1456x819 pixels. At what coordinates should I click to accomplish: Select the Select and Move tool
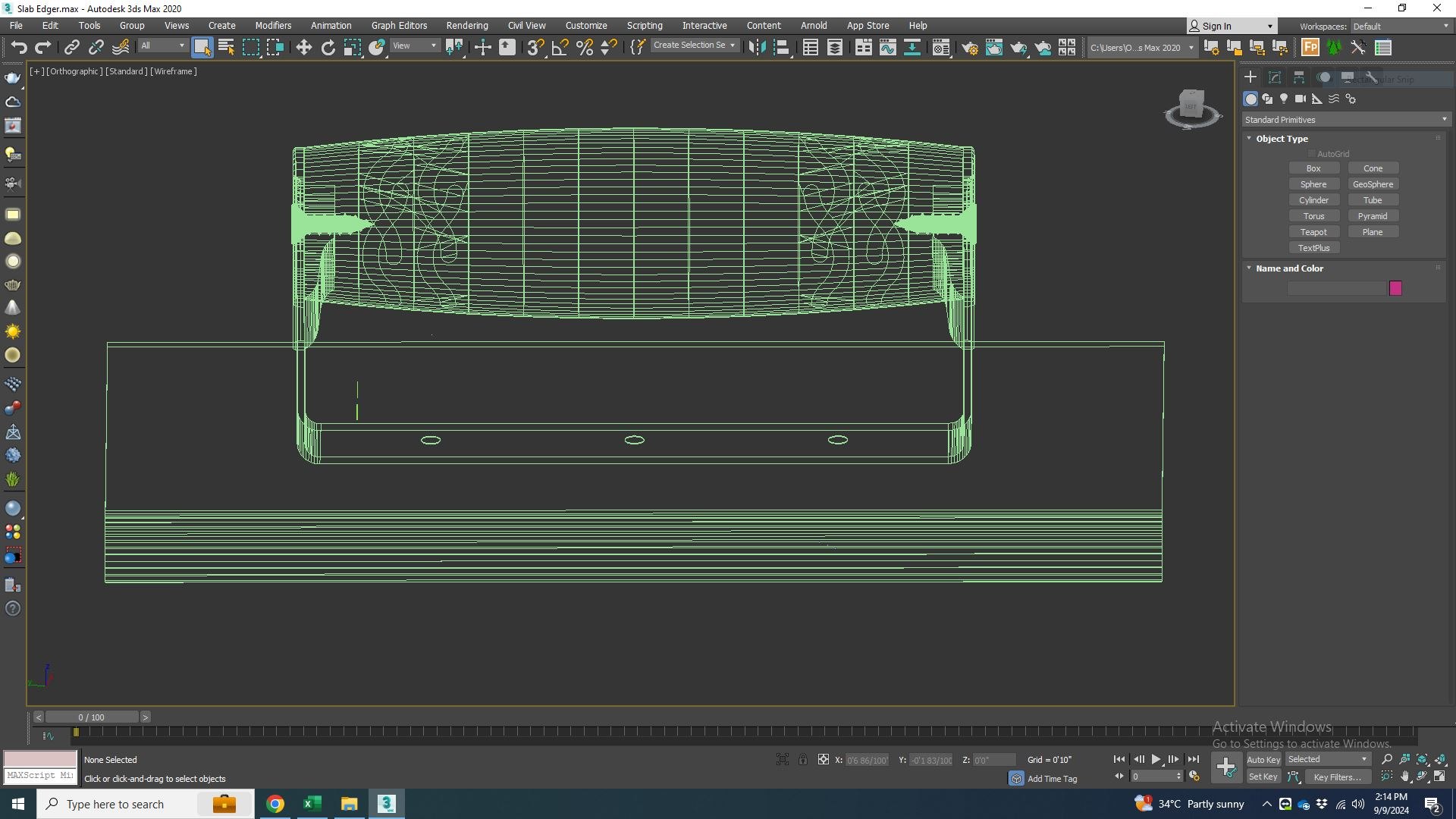303,48
